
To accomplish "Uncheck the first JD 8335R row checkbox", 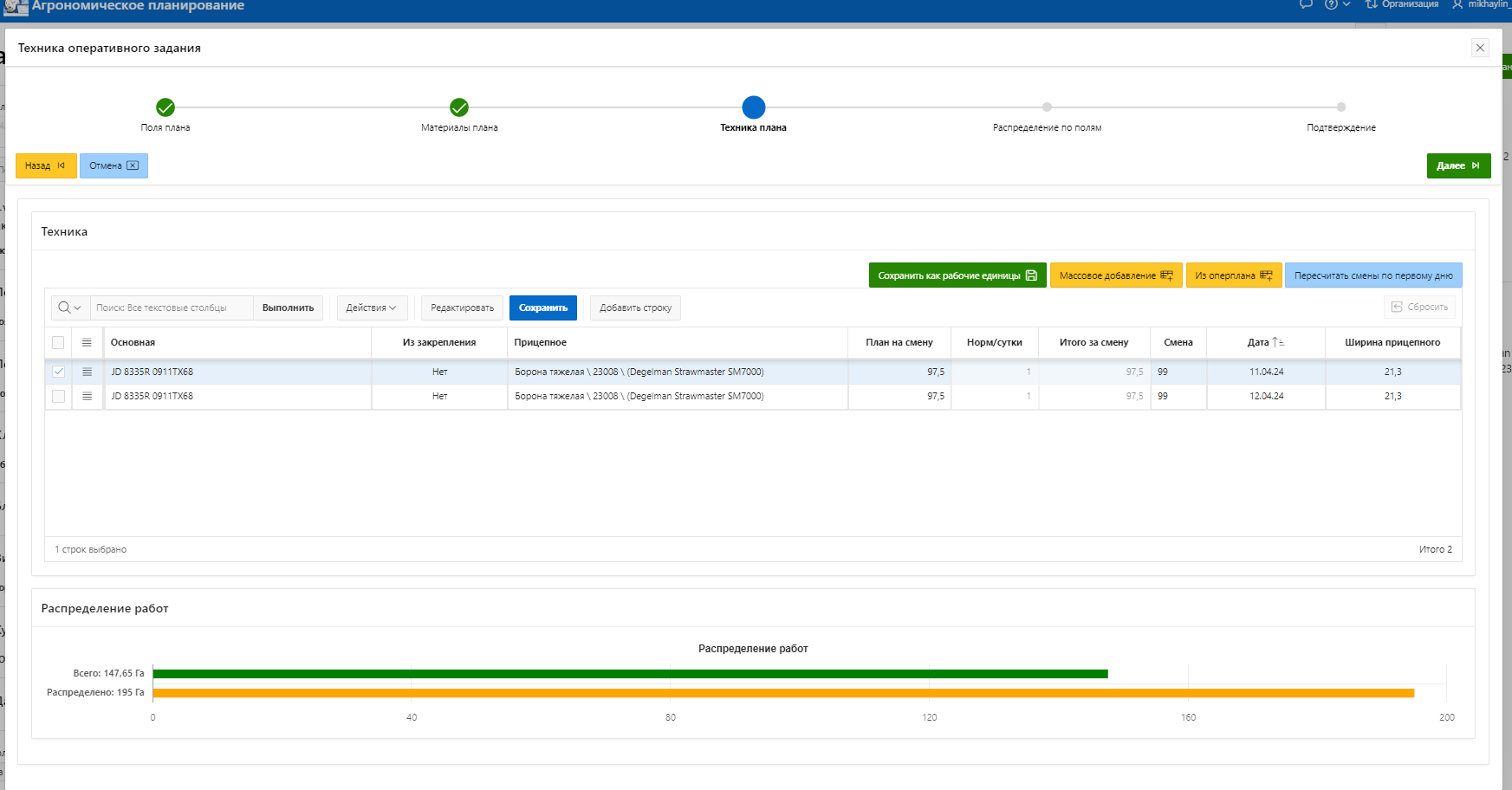I will (x=58, y=372).
